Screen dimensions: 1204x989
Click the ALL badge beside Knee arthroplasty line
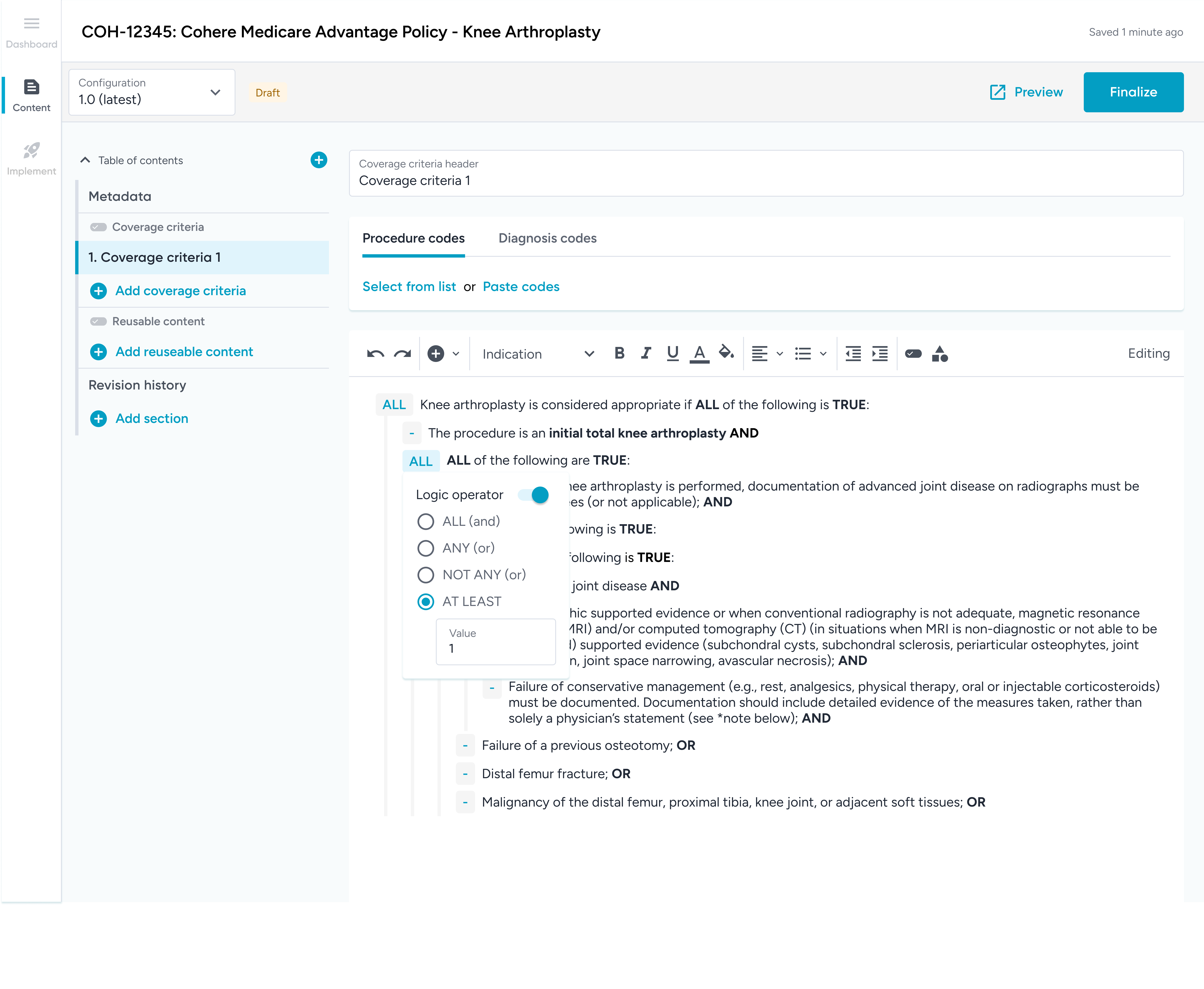tap(394, 405)
